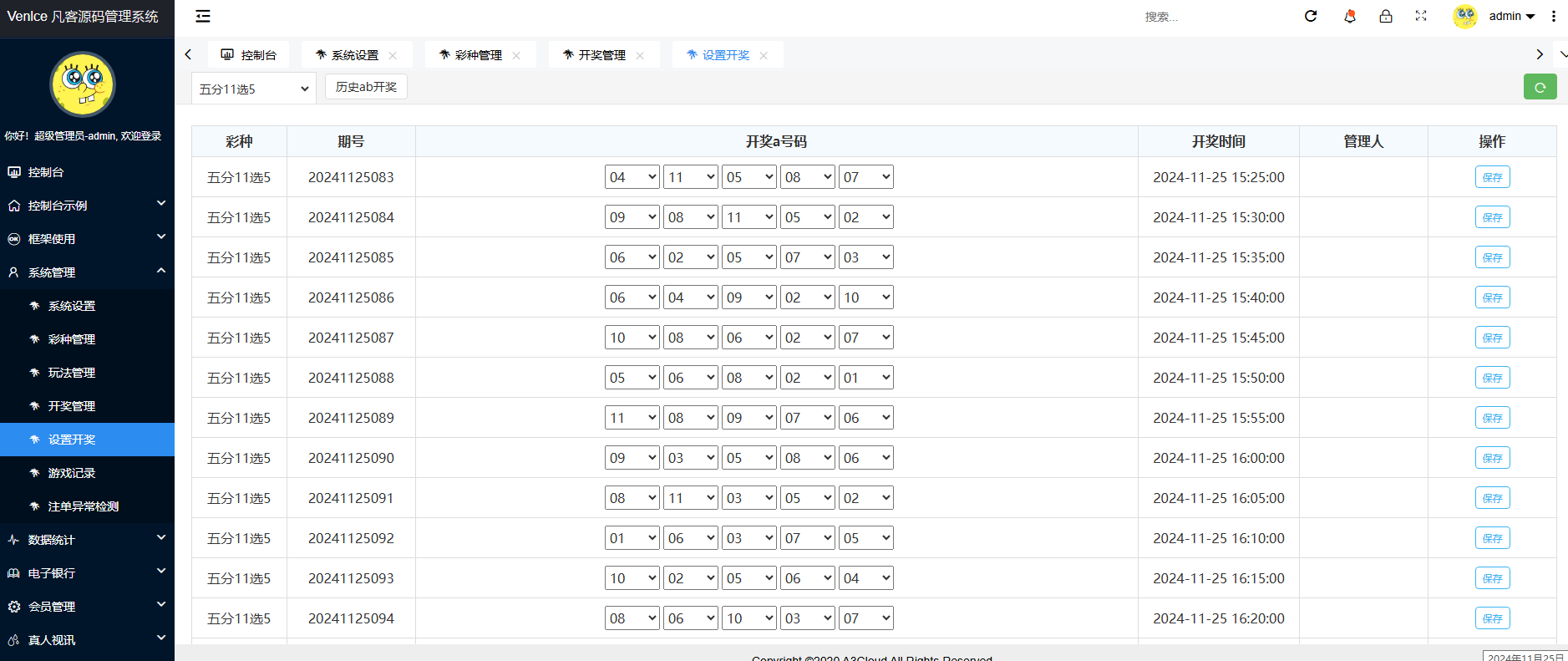
Task: Open the 五分11选5 lottery type dropdown
Action: click(x=253, y=89)
